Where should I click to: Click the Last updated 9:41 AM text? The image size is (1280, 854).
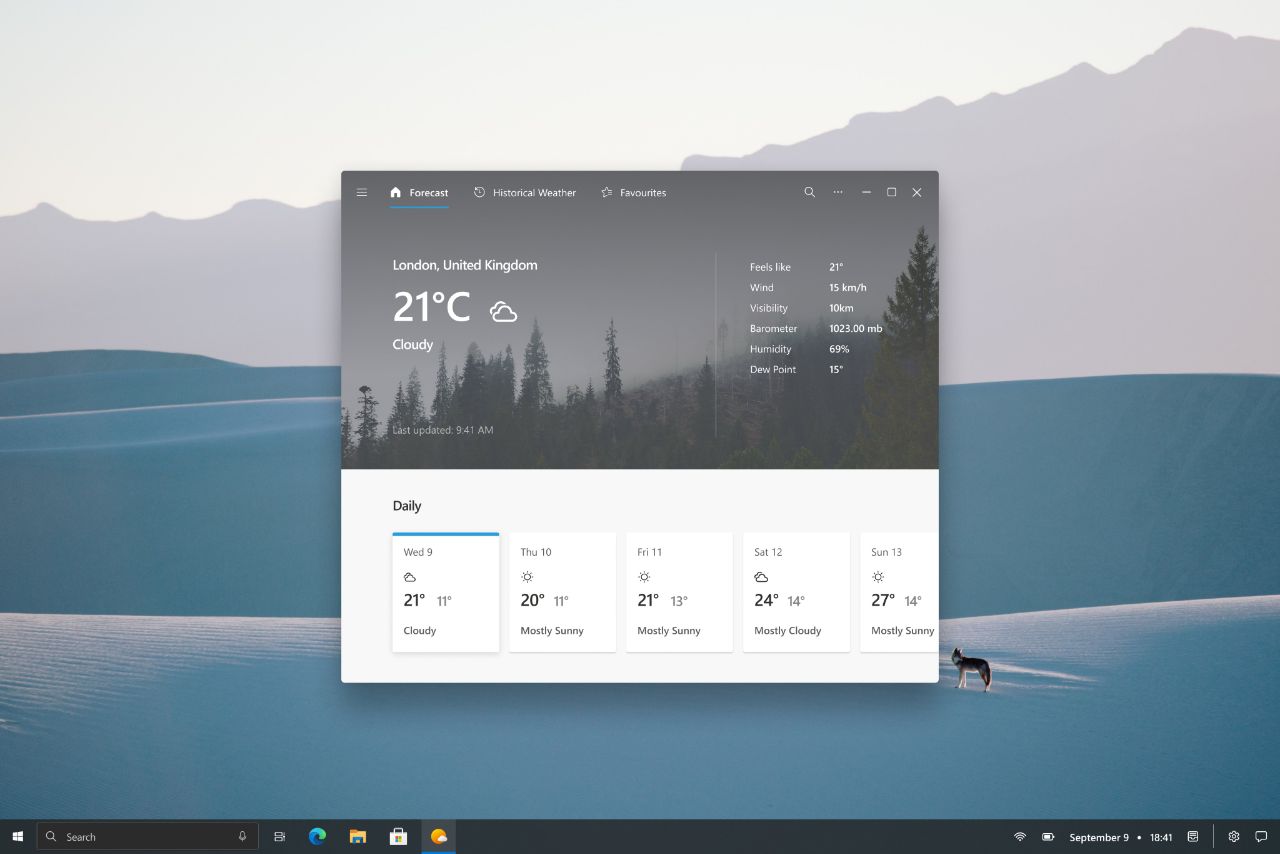443,430
